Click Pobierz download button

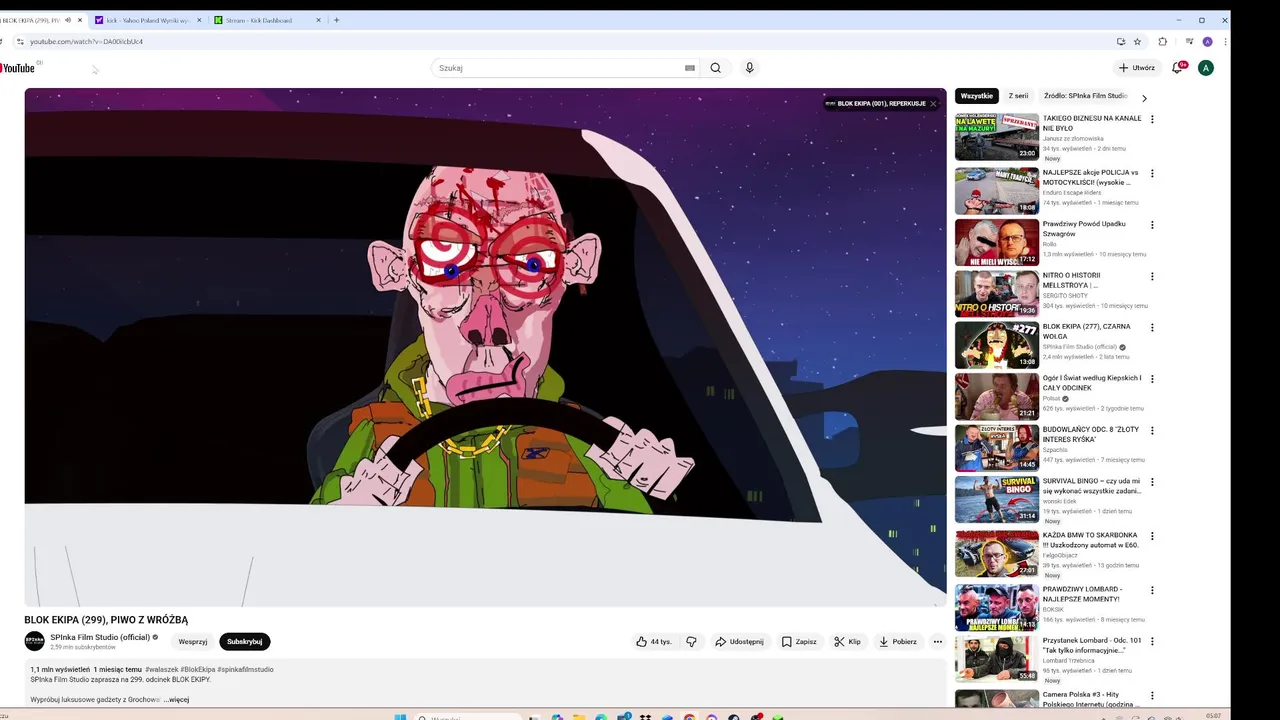click(x=897, y=642)
